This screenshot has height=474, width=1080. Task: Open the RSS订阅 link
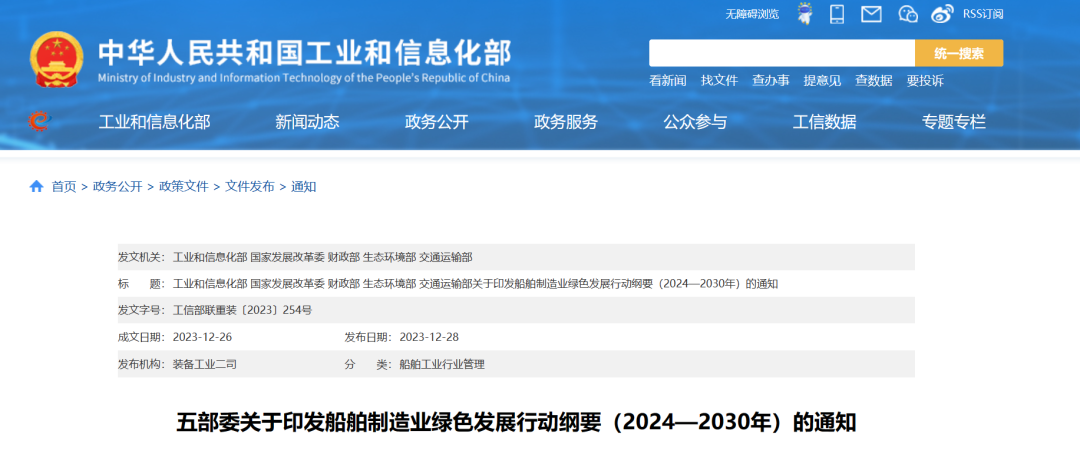click(982, 14)
